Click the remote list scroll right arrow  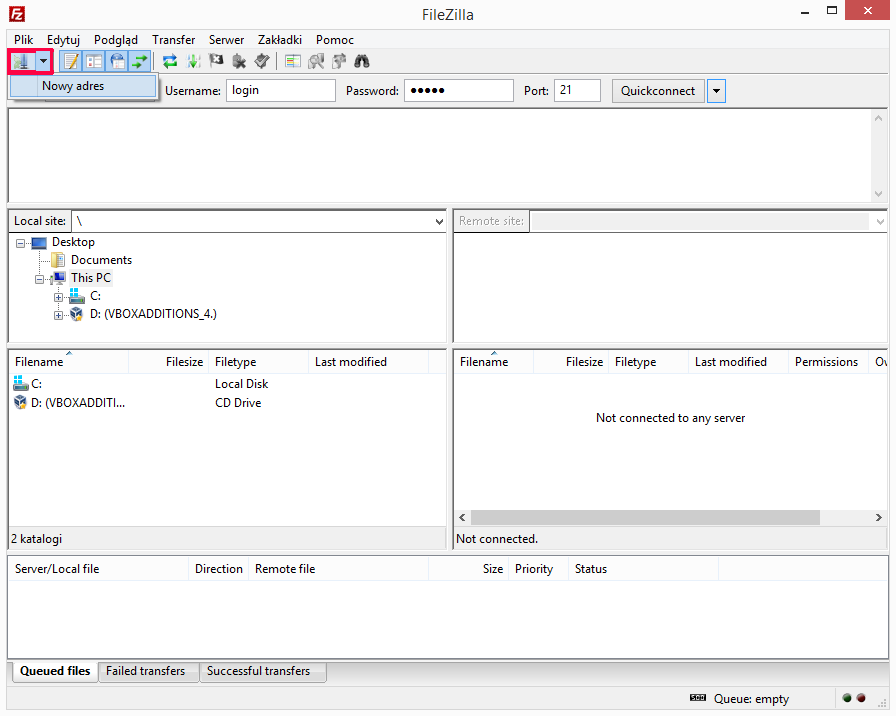(x=878, y=518)
